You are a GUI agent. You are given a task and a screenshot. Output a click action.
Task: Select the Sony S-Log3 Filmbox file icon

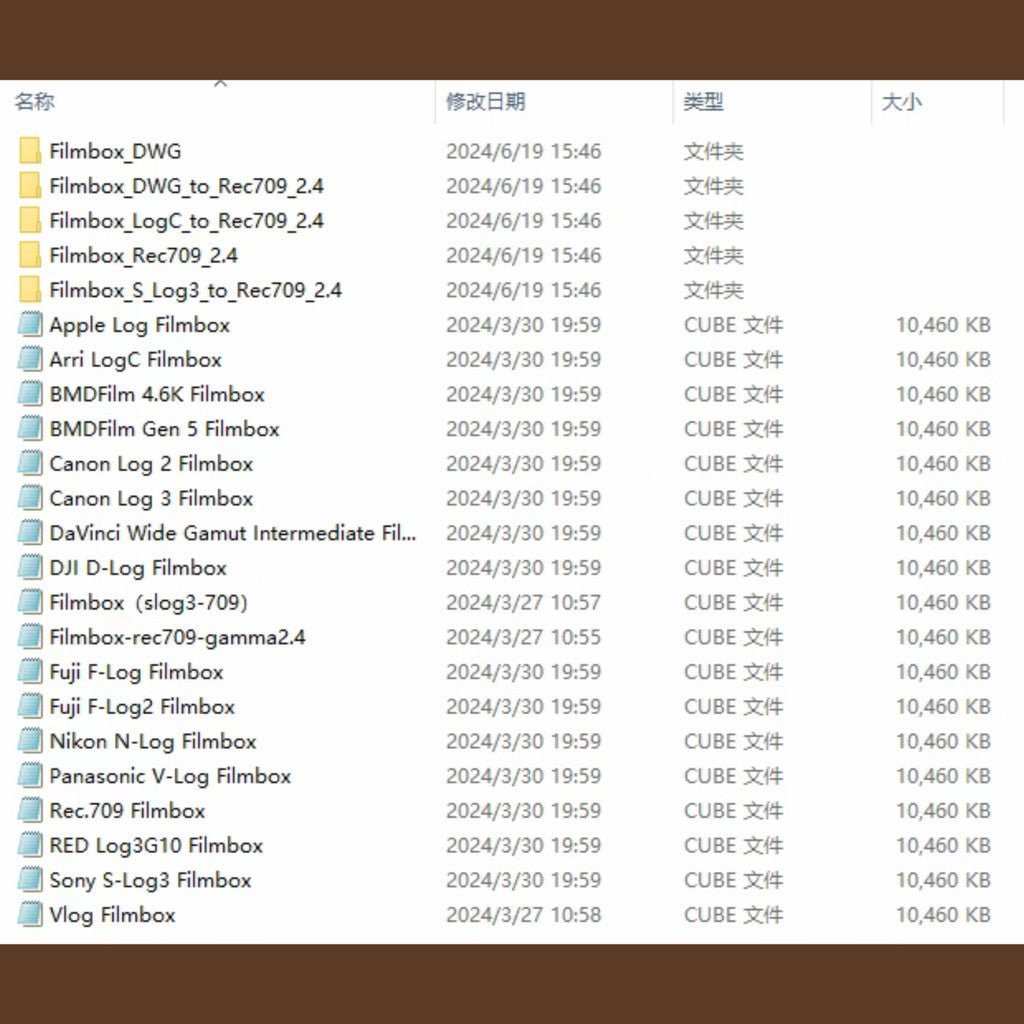pos(29,879)
